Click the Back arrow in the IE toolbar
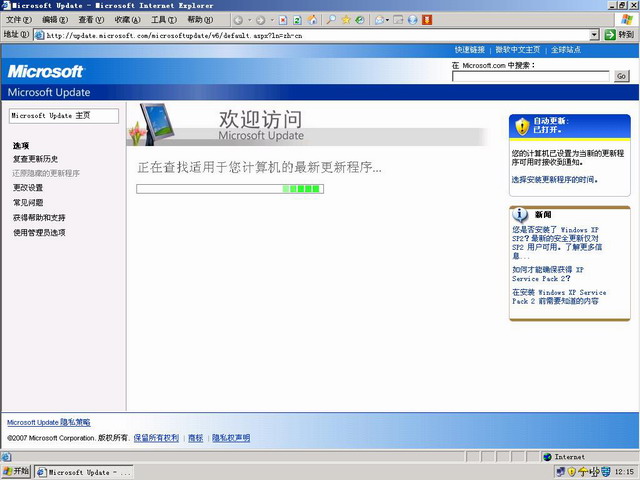Screen dimensions: 640x480 coord(238,20)
